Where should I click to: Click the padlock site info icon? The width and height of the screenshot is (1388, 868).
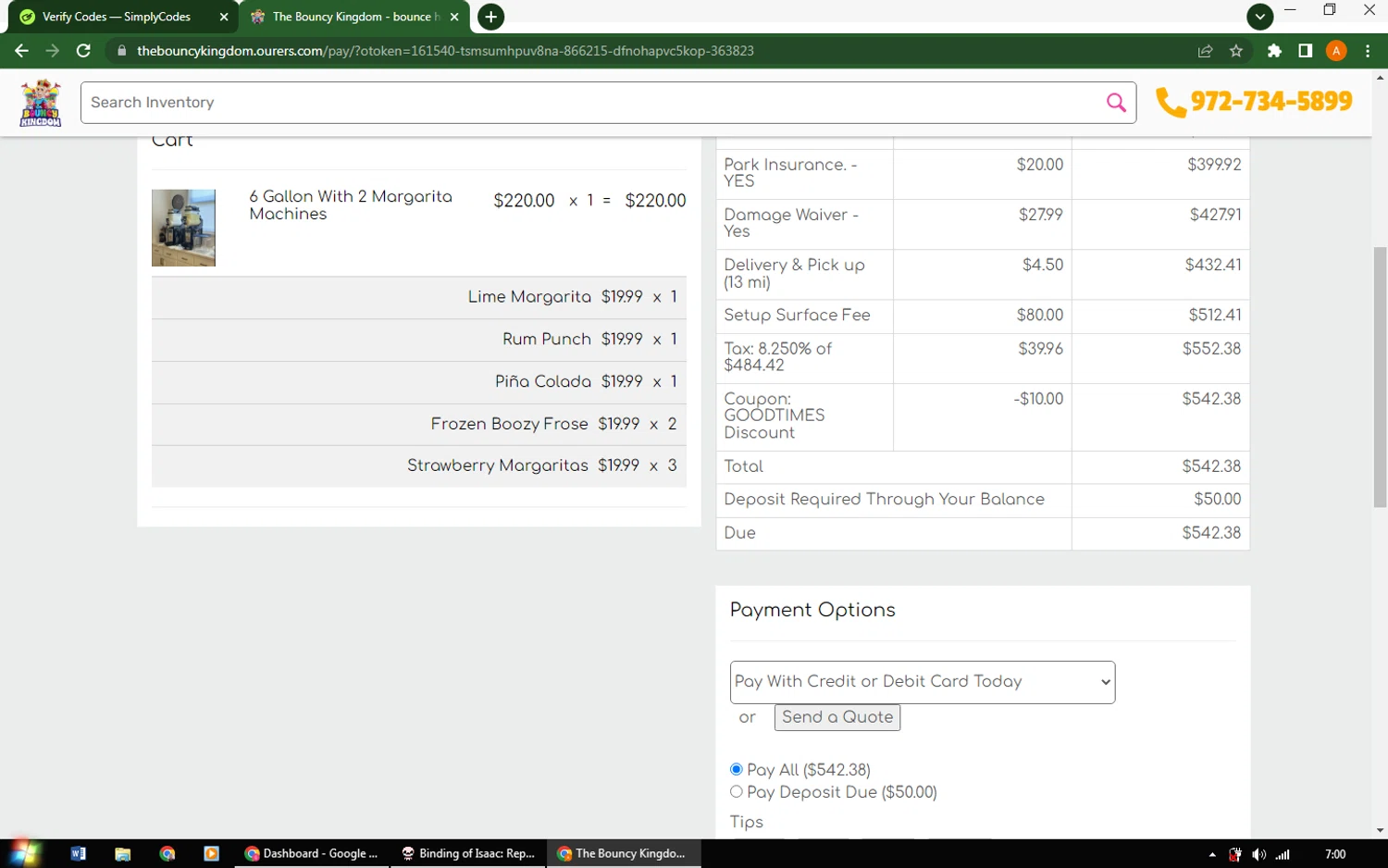point(121,51)
